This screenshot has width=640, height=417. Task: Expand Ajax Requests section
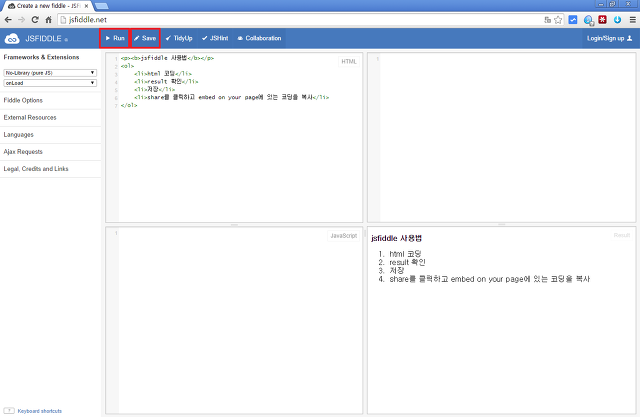tap(50, 152)
